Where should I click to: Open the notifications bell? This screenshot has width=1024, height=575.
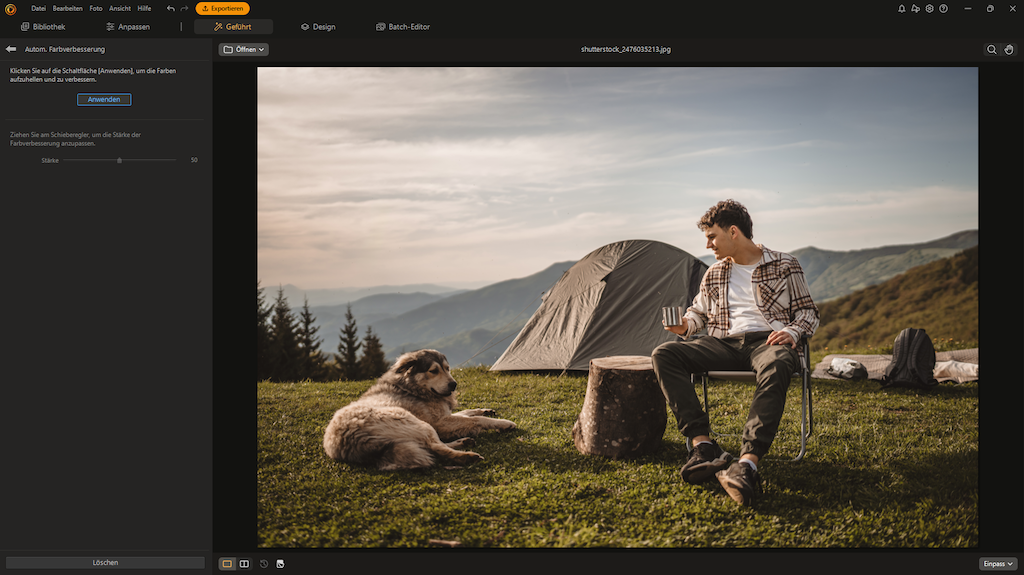tap(901, 8)
